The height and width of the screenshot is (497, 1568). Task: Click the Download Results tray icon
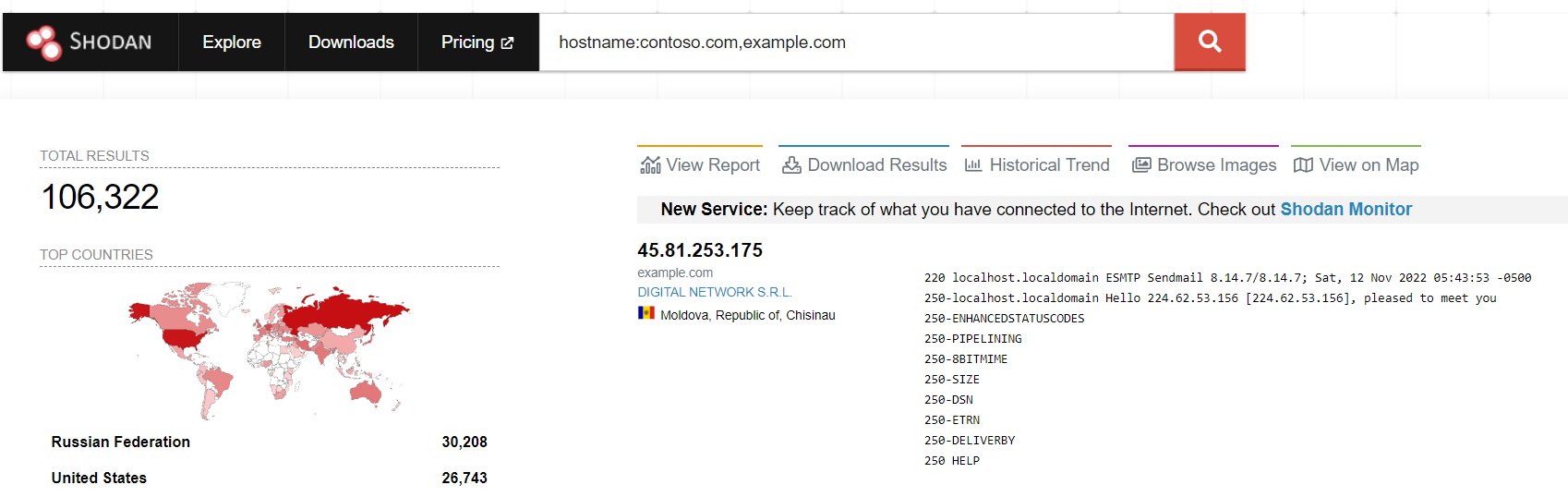pos(791,165)
